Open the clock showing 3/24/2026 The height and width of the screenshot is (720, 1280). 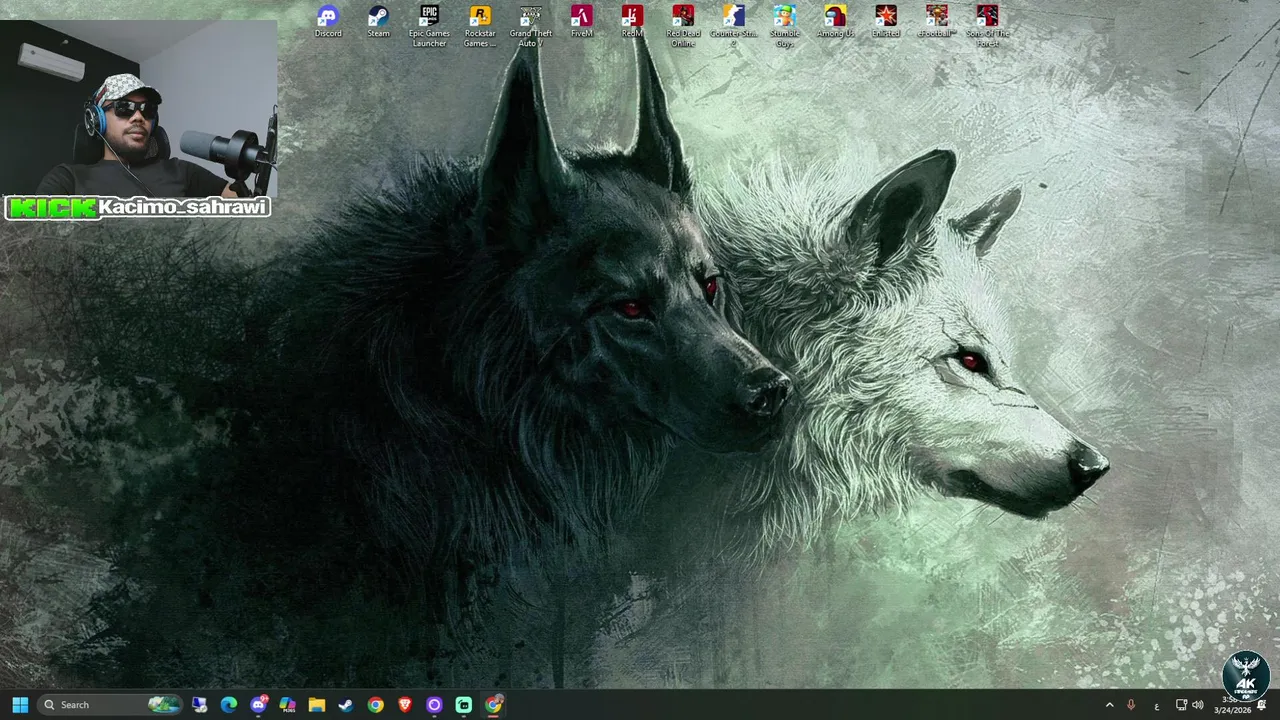1232,705
